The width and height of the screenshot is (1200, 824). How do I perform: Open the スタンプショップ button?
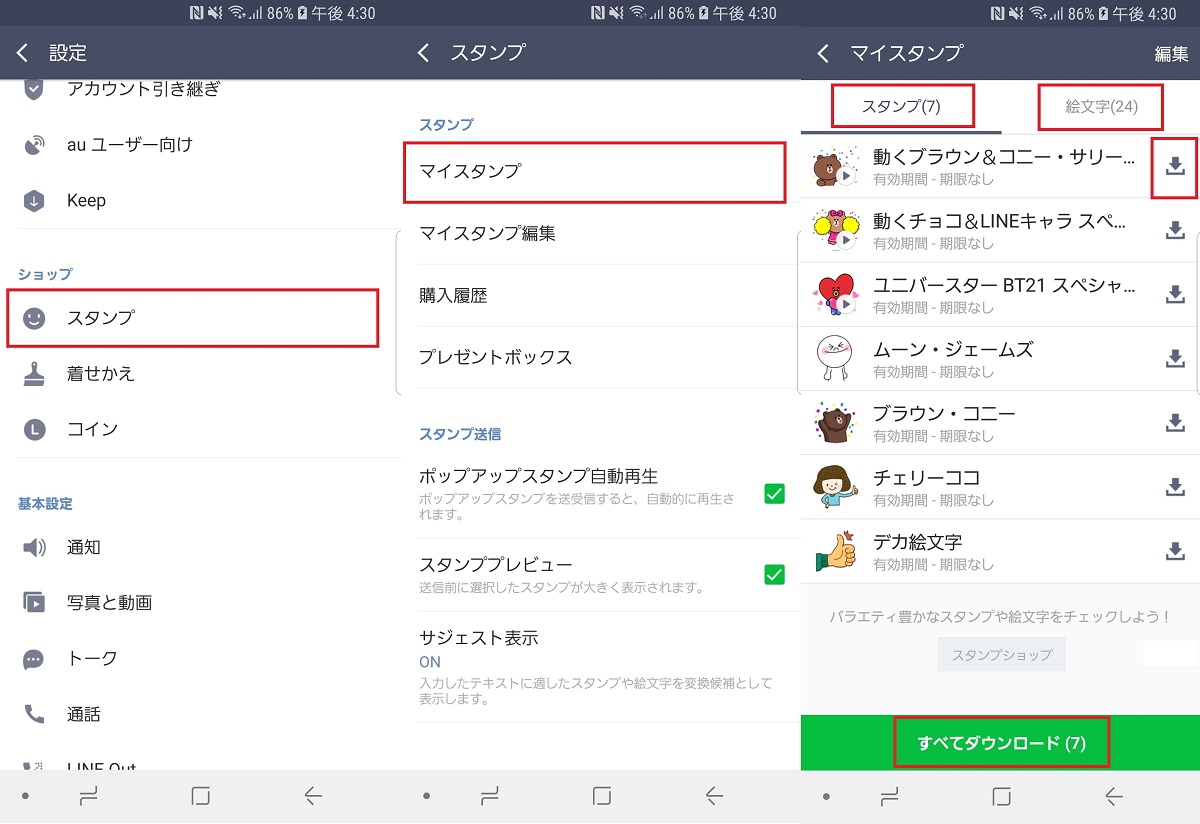1001,655
